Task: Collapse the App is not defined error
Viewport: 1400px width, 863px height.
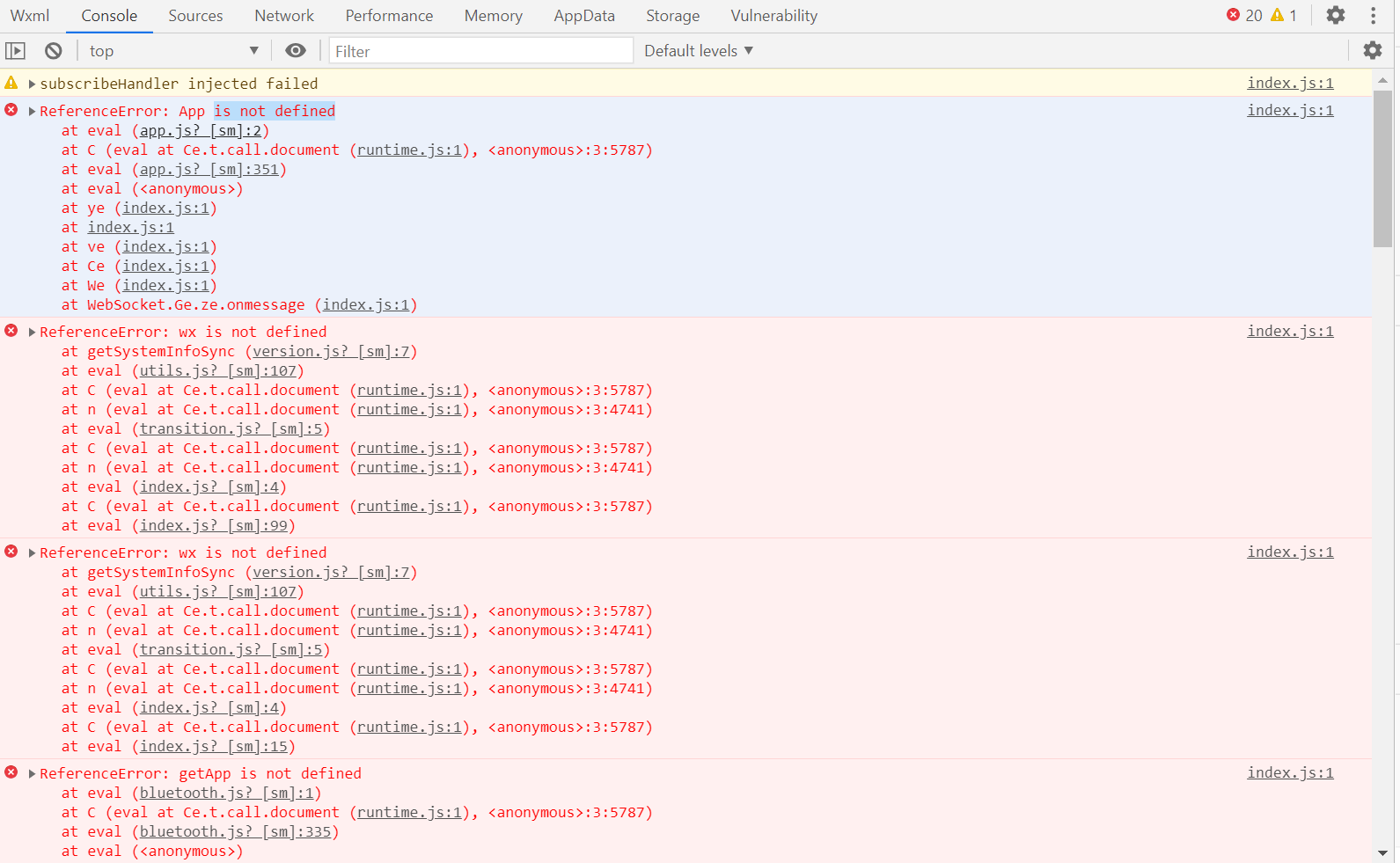Action: [x=33, y=111]
